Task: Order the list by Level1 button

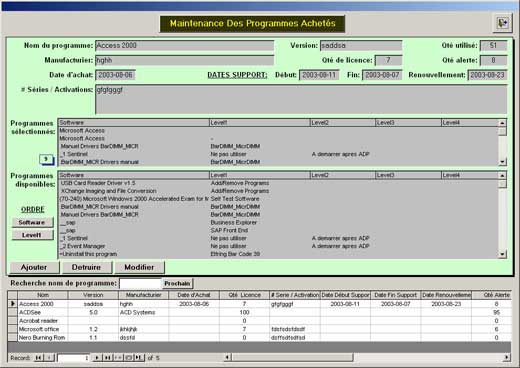Action: click(x=32, y=235)
